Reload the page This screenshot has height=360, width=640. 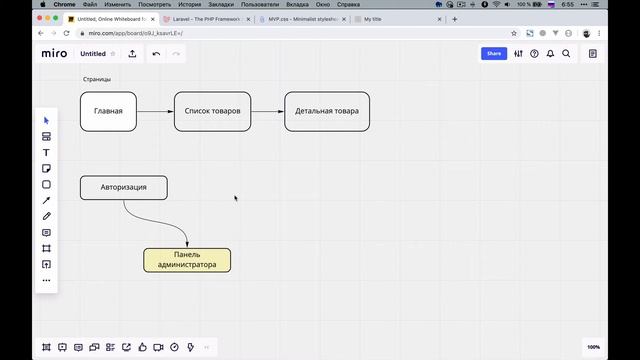click(67, 33)
